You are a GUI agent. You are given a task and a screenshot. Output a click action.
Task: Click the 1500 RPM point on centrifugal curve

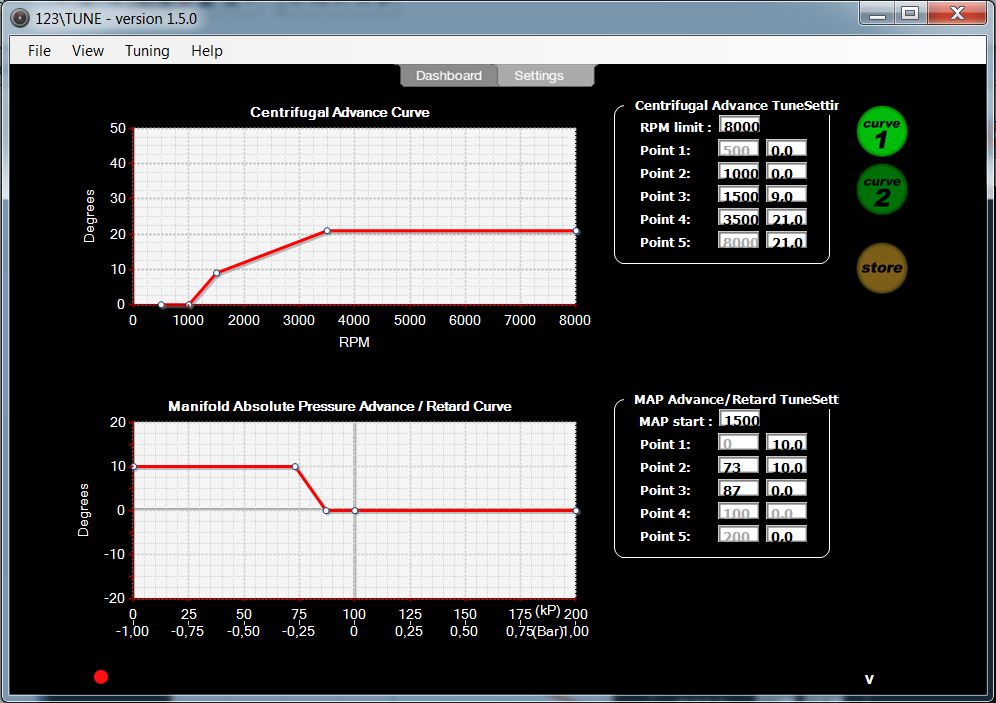coord(216,273)
